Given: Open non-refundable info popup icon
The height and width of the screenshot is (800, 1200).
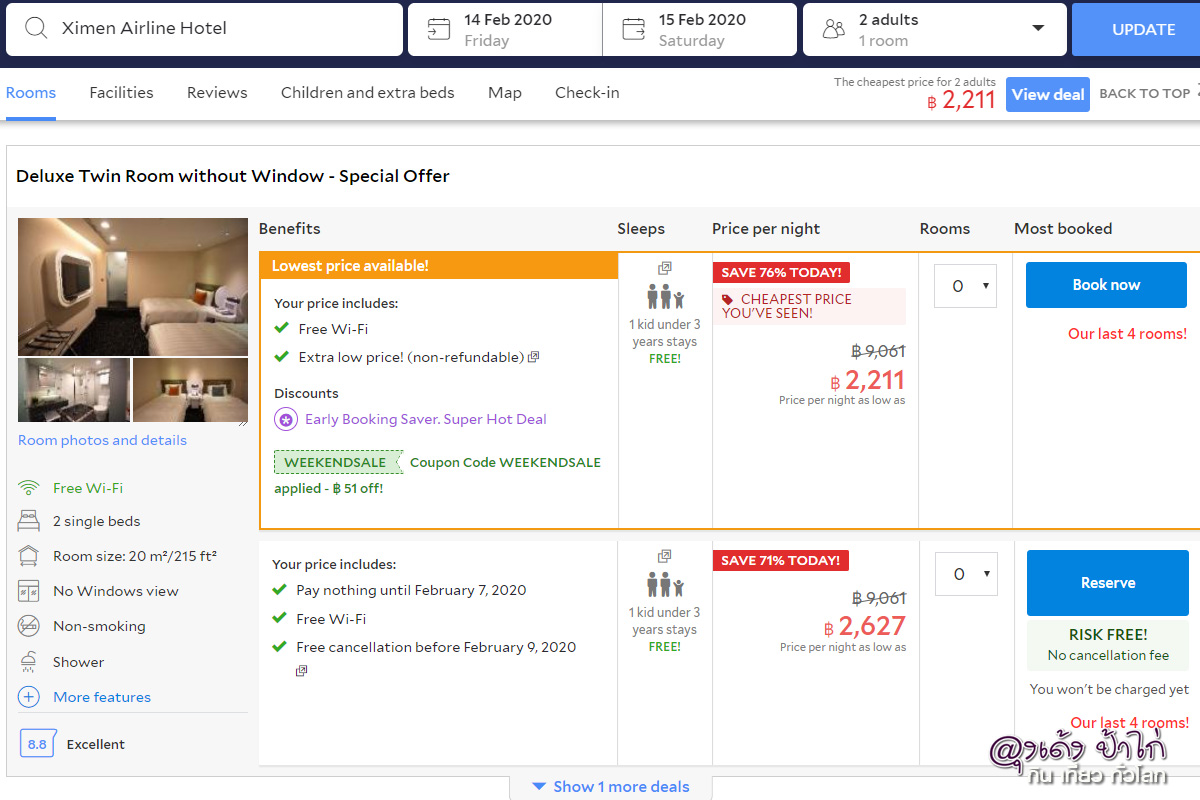Looking at the screenshot, I should (534, 357).
